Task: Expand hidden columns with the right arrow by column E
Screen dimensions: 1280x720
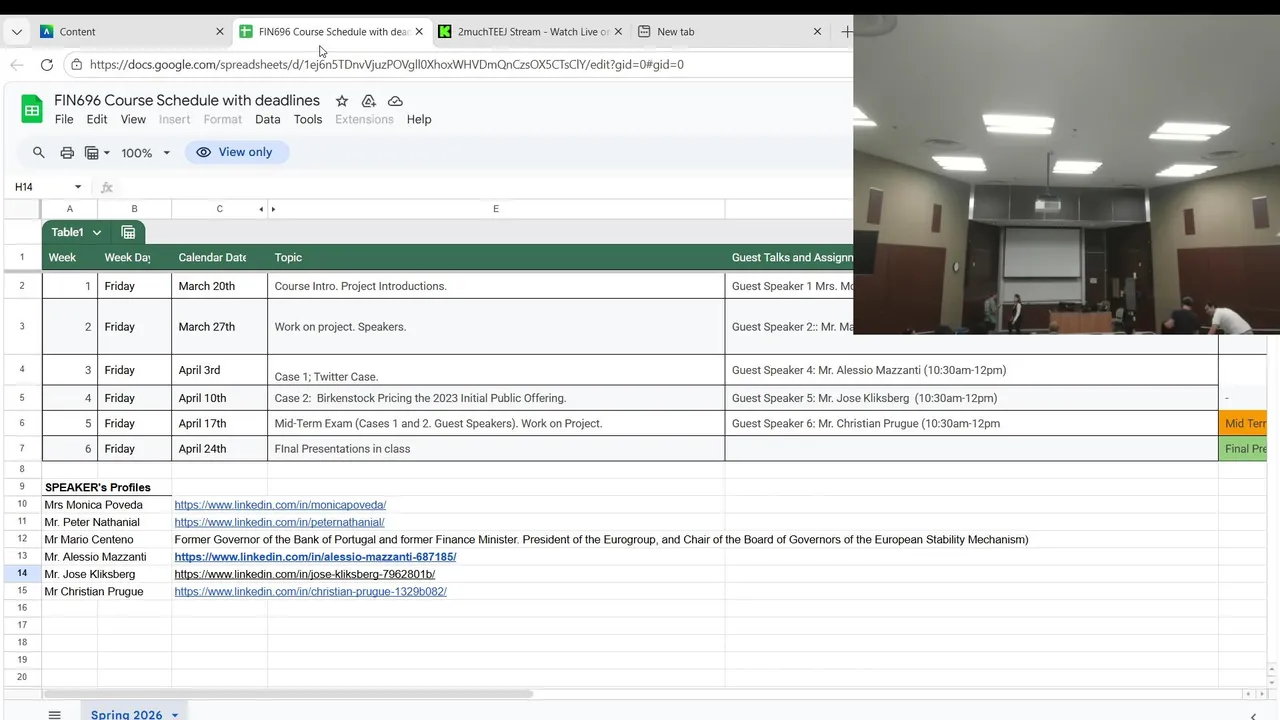Action: tap(273, 209)
